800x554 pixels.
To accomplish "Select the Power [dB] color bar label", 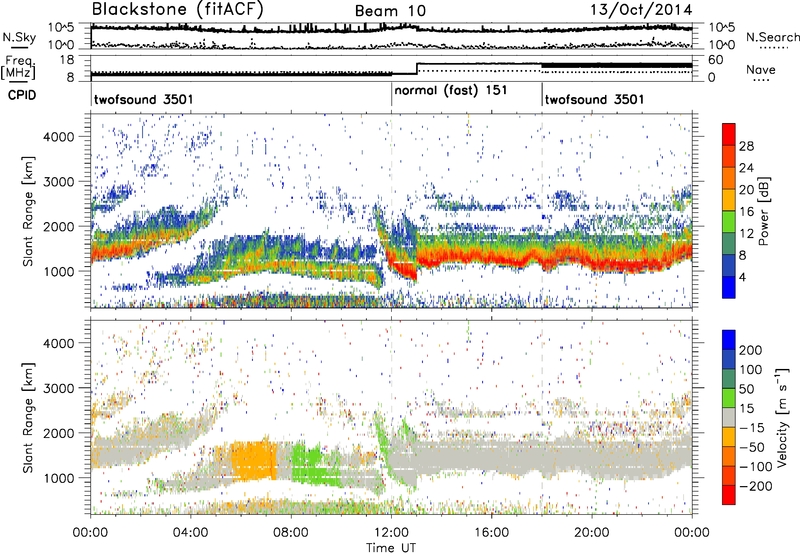I will point(765,211).
